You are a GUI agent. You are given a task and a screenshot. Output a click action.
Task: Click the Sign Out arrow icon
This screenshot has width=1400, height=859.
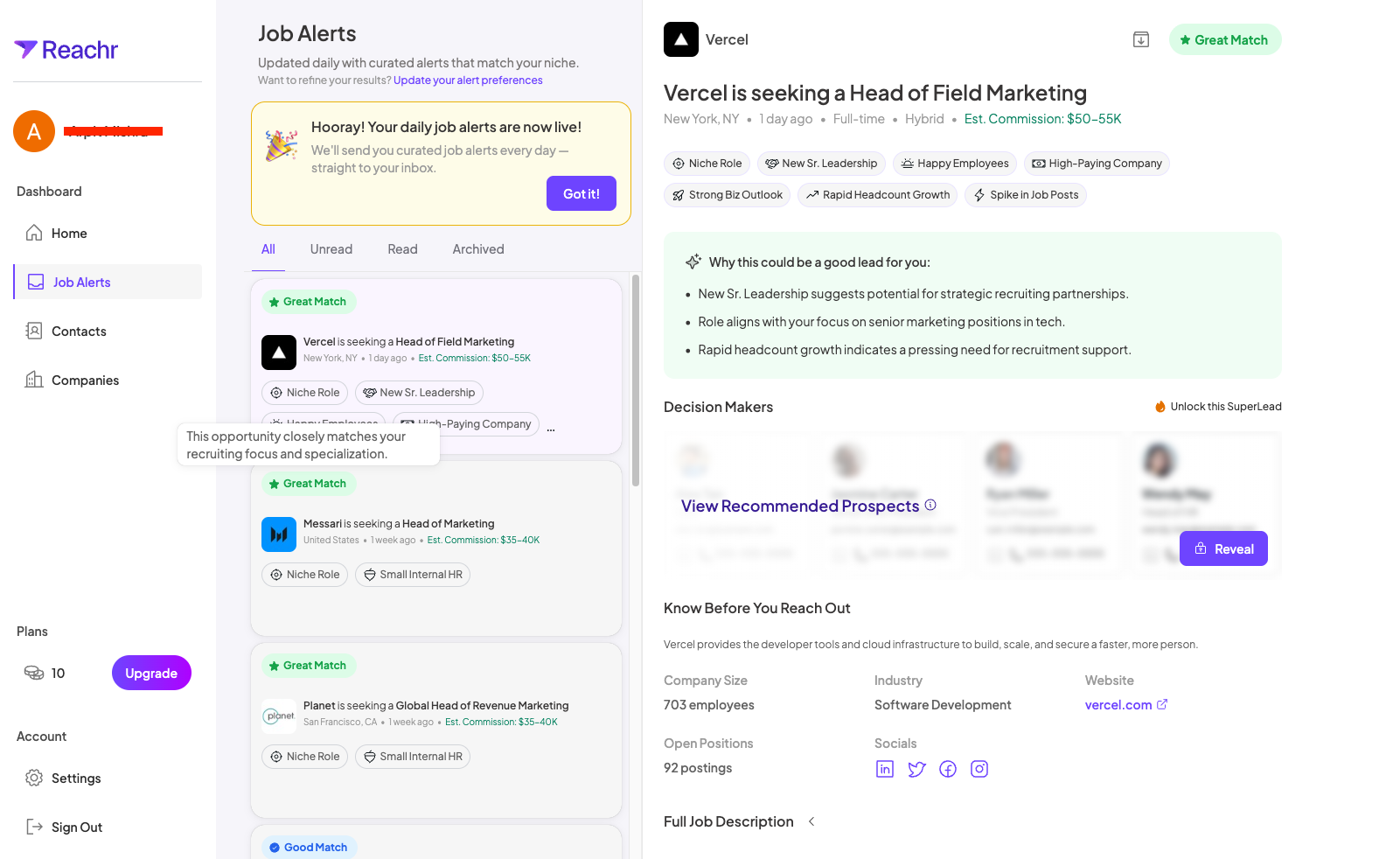coord(34,827)
